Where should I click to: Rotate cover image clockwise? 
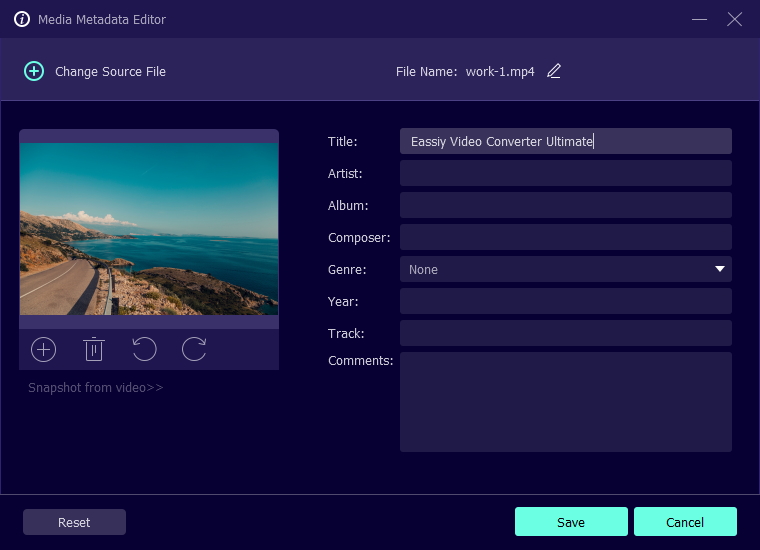194,349
